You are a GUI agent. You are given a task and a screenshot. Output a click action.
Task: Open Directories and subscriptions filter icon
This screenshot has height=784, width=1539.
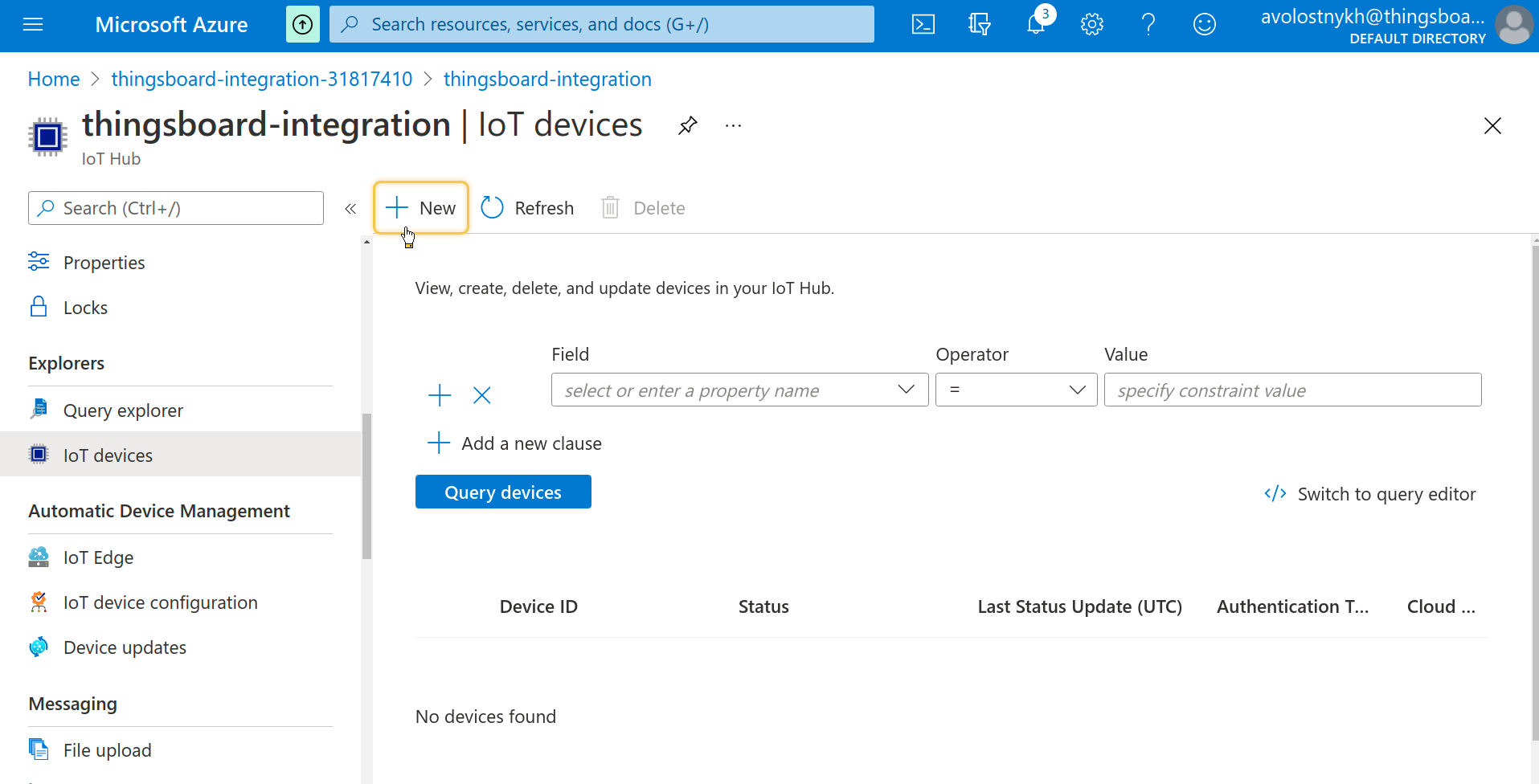coord(980,25)
